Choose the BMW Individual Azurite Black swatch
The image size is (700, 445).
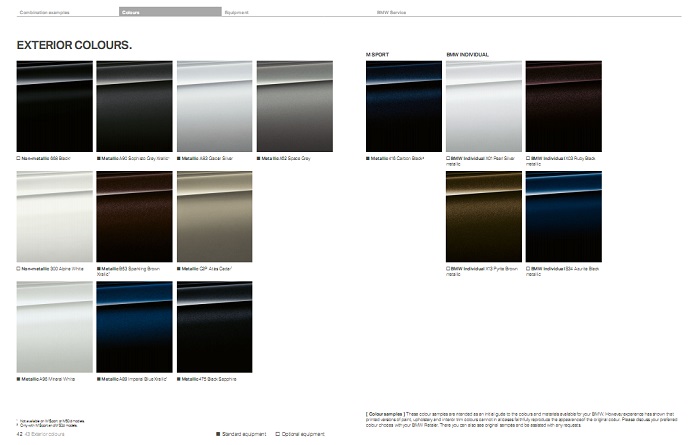point(563,216)
